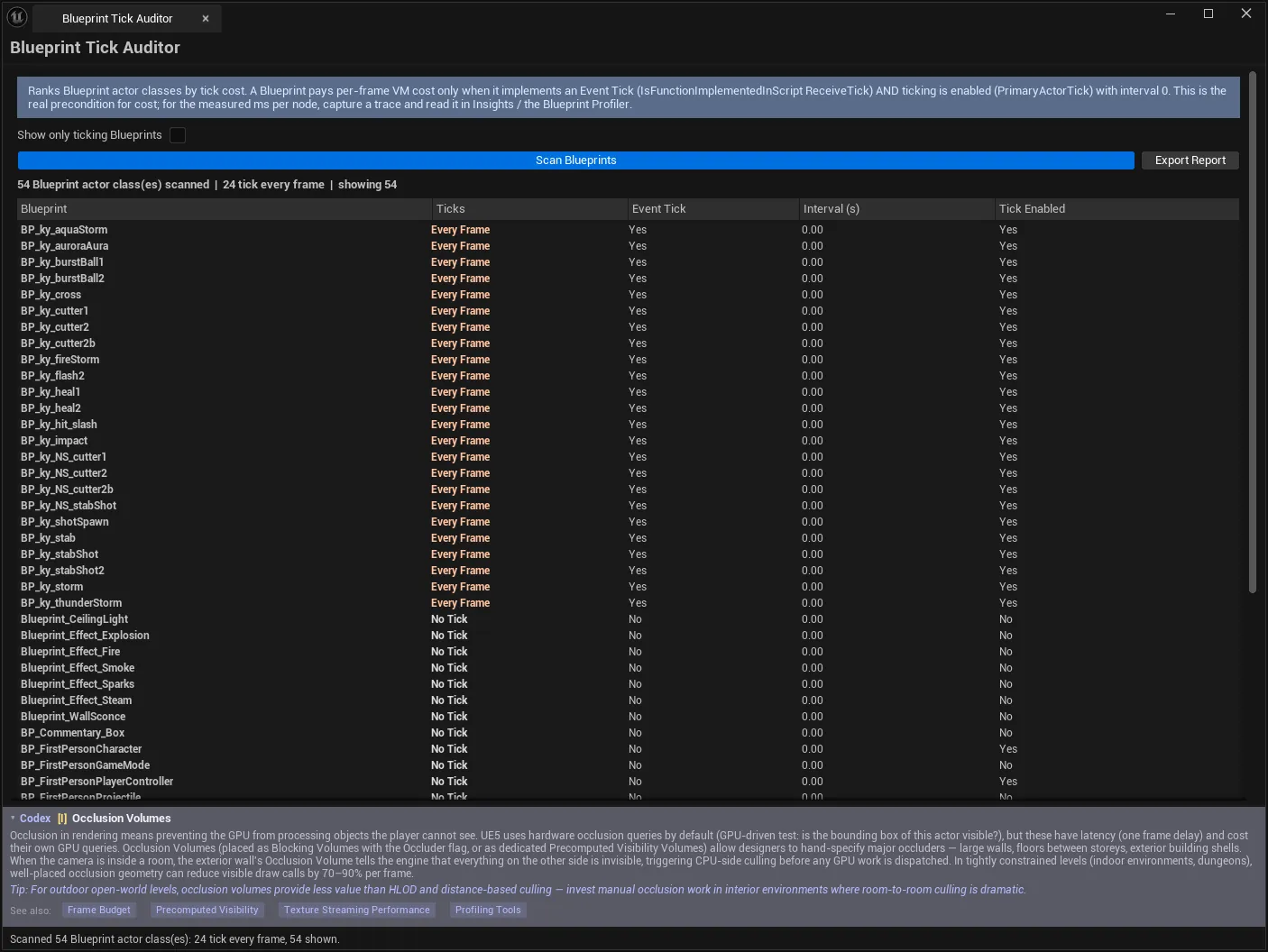The height and width of the screenshot is (952, 1268).
Task: Close the Blueprint Tick Auditor tab
Action: (206, 18)
